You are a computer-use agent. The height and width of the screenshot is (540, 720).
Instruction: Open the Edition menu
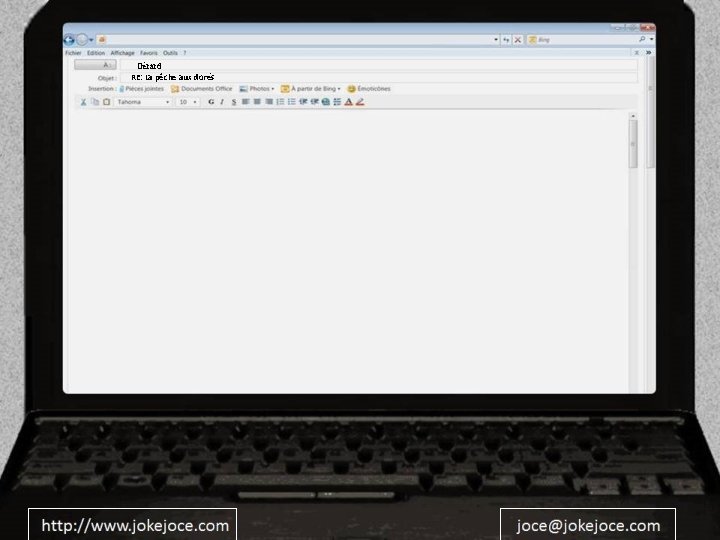click(x=96, y=53)
